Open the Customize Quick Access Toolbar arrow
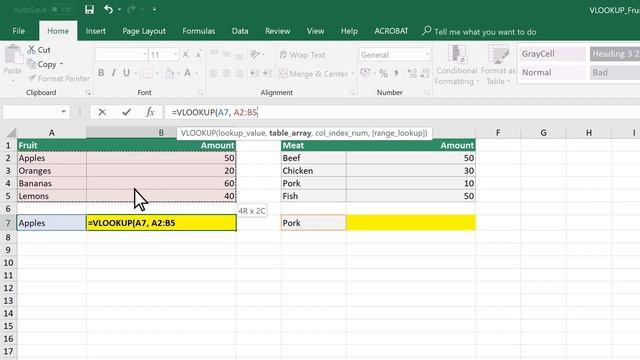 [x=154, y=9]
